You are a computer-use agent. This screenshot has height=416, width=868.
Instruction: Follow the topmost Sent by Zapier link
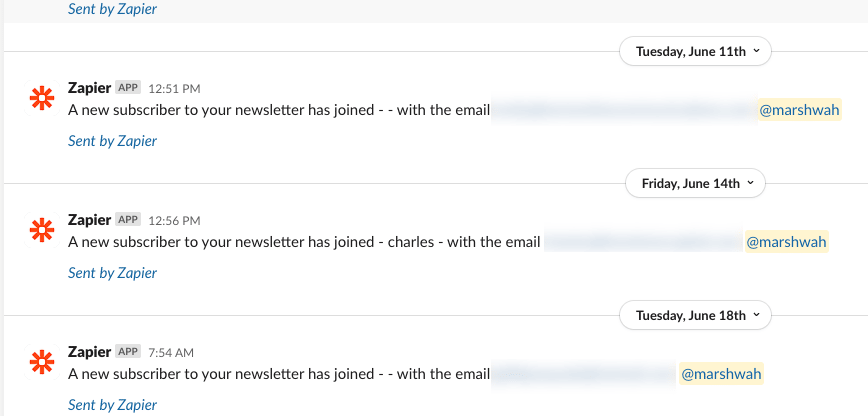coord(112,9)
